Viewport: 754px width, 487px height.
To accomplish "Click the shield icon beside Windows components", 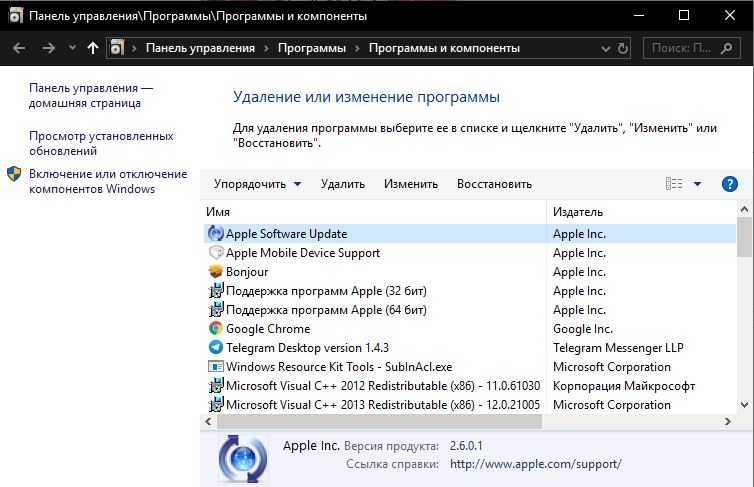I will [14, 174].
